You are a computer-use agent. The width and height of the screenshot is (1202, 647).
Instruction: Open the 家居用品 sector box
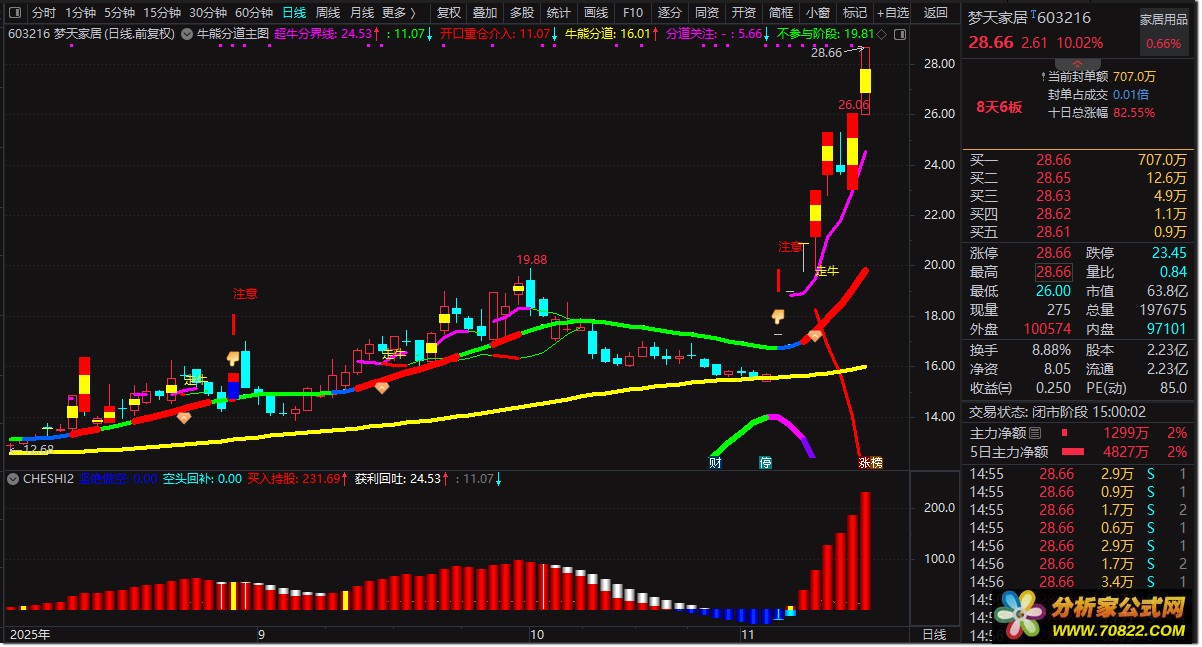pos(1164,31)
